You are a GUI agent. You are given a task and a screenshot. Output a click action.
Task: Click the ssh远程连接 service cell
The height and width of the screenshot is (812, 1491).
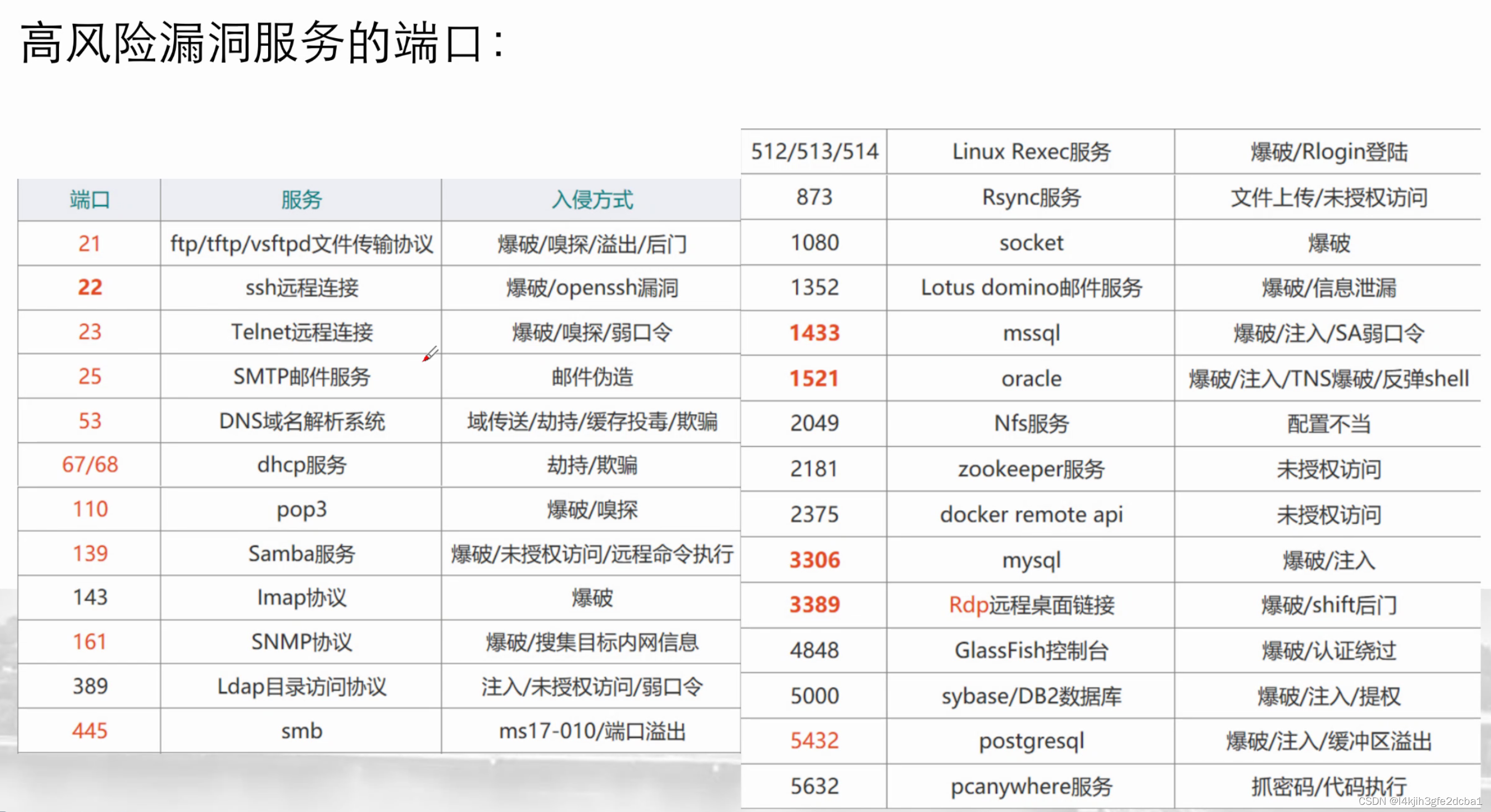tap(301, 287)
